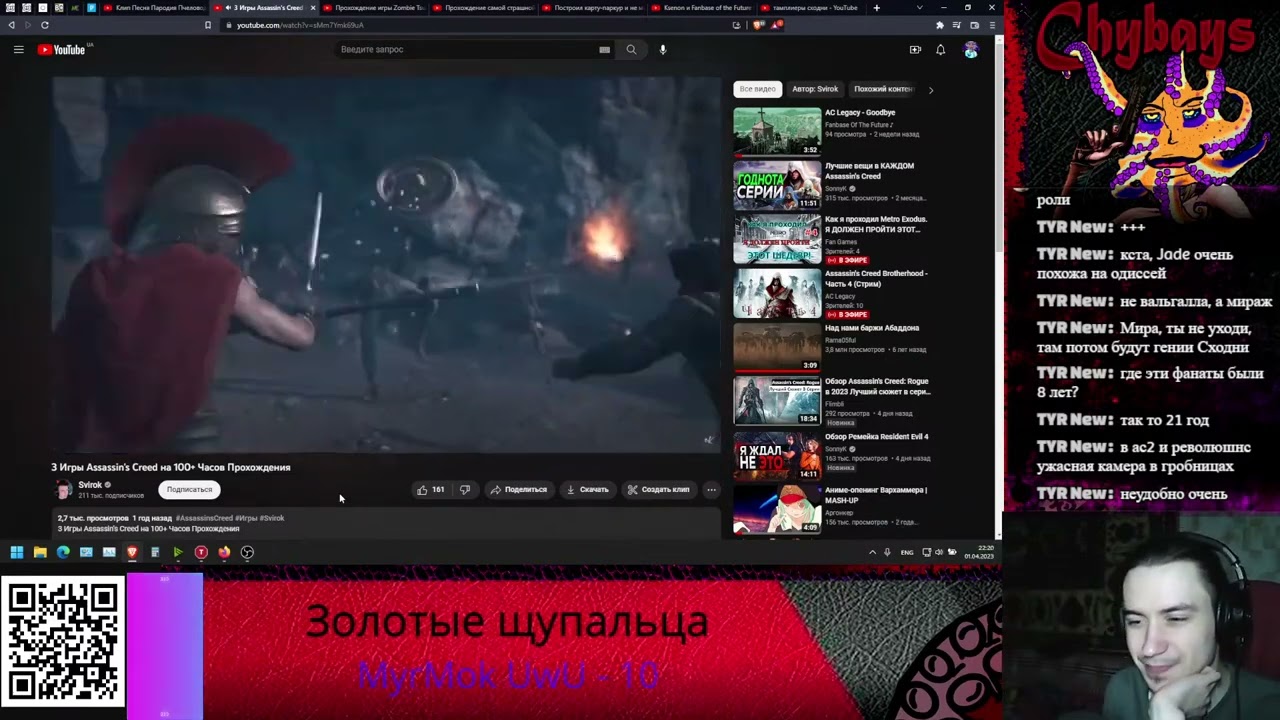Switch to Прохождение самой страшной browser tab

(x=482, y=8)
